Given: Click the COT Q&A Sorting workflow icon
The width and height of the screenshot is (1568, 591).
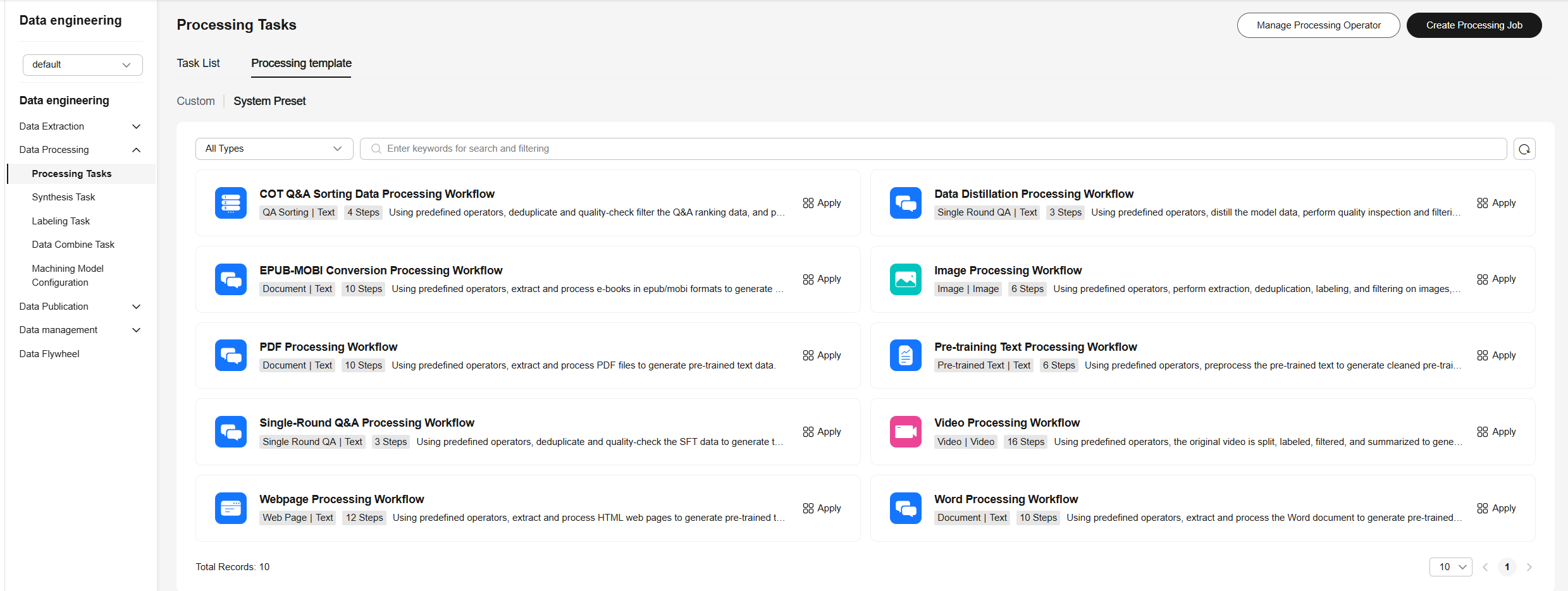Looking at the screenshot, I should [x=230, y=203].
